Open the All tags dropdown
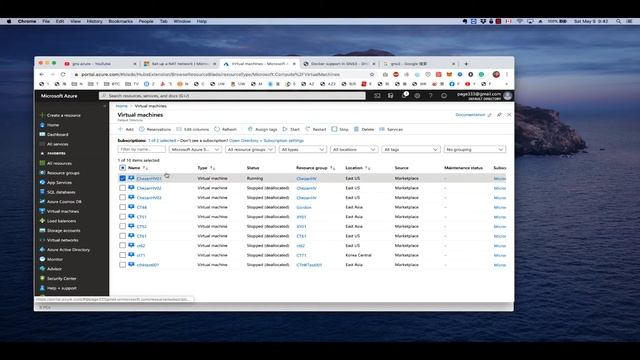 coord(411,149)
